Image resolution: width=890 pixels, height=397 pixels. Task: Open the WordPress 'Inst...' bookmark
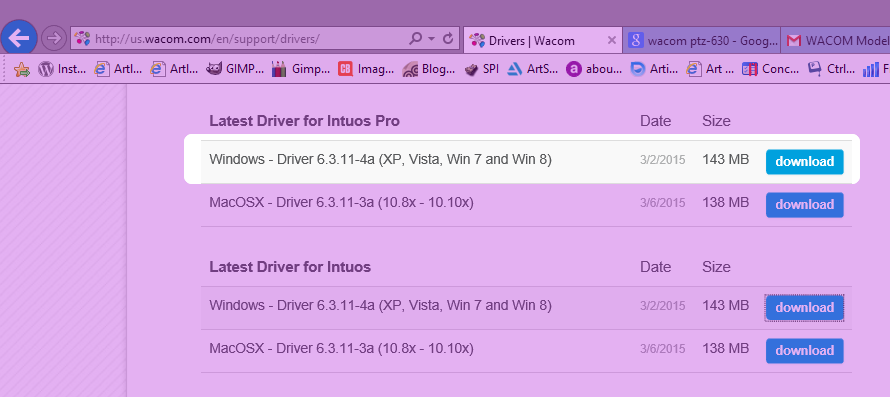click(x=62, y=69)
